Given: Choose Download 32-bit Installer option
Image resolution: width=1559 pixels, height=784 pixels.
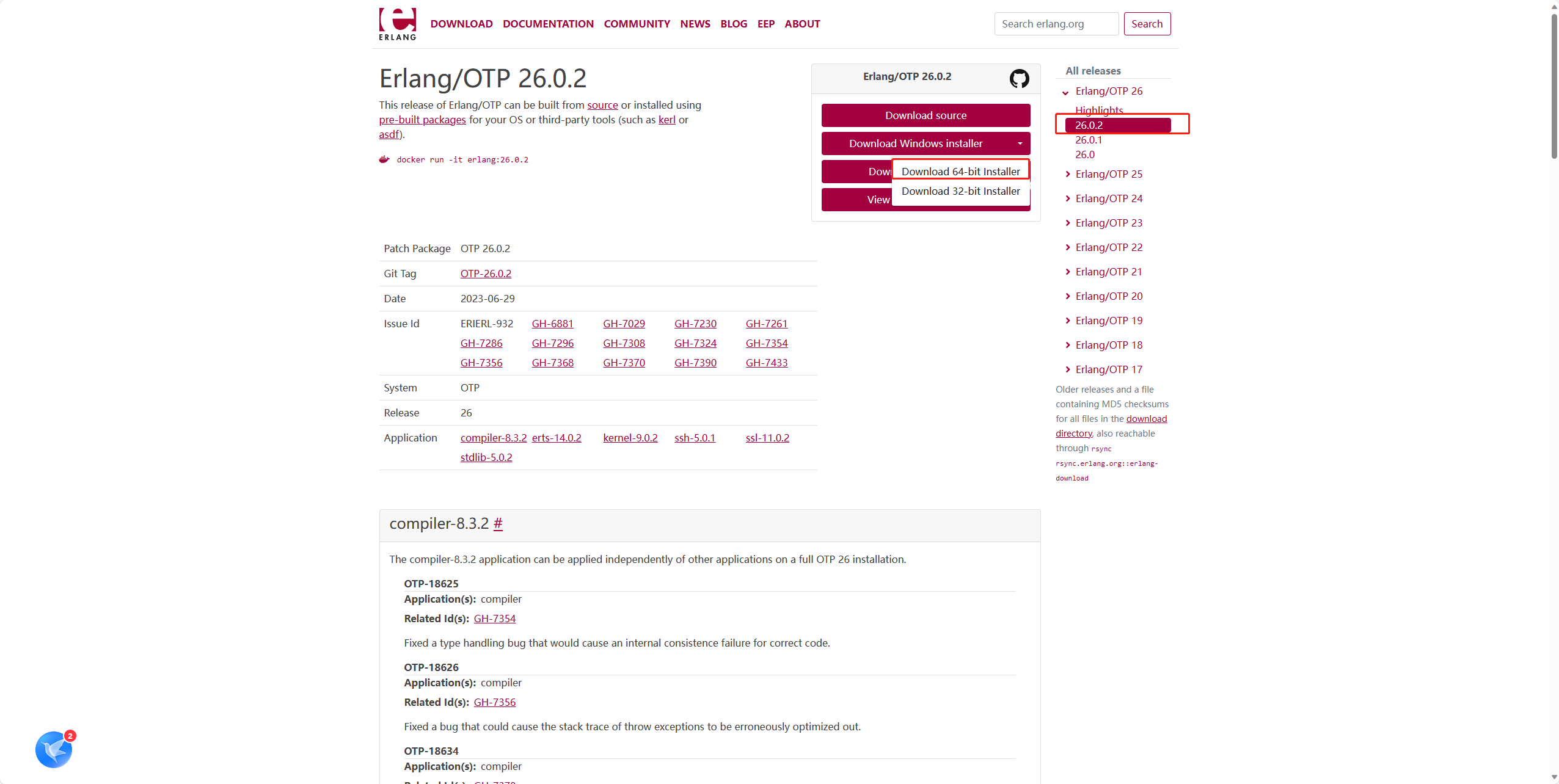Looking at the screenshot, I should [x=960, y=191].
